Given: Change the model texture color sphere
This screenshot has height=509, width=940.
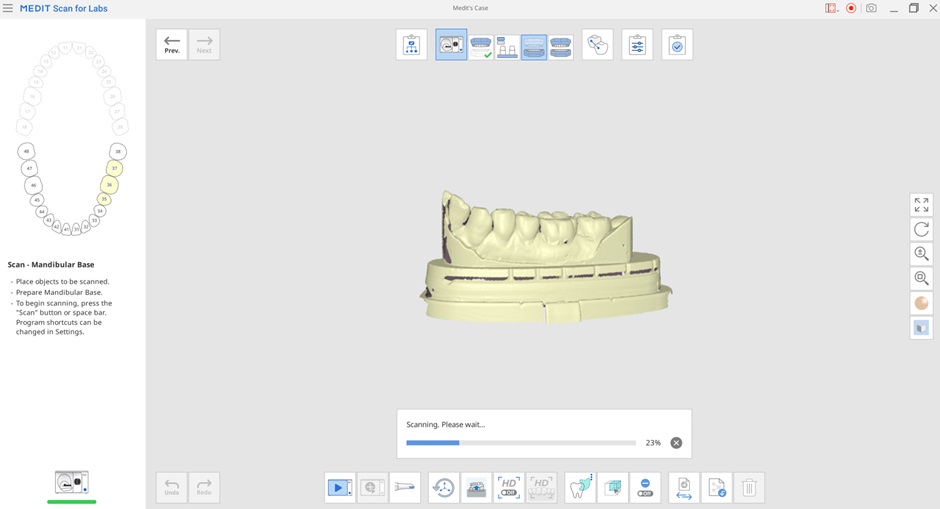Looking at the screenshot, I should [x=921, y=303].
